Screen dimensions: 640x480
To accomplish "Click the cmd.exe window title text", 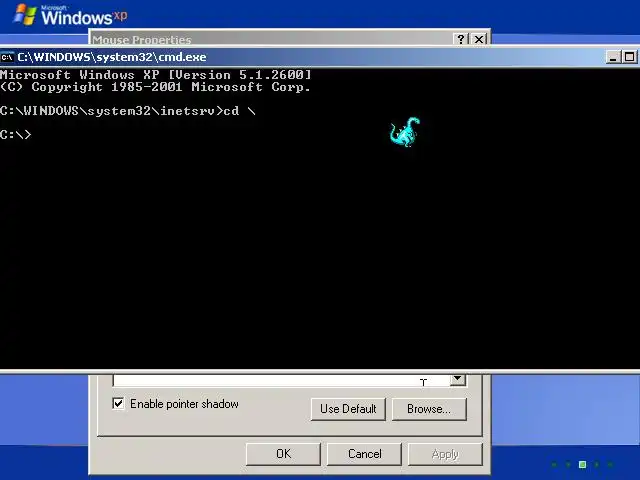I will (112, 57).
